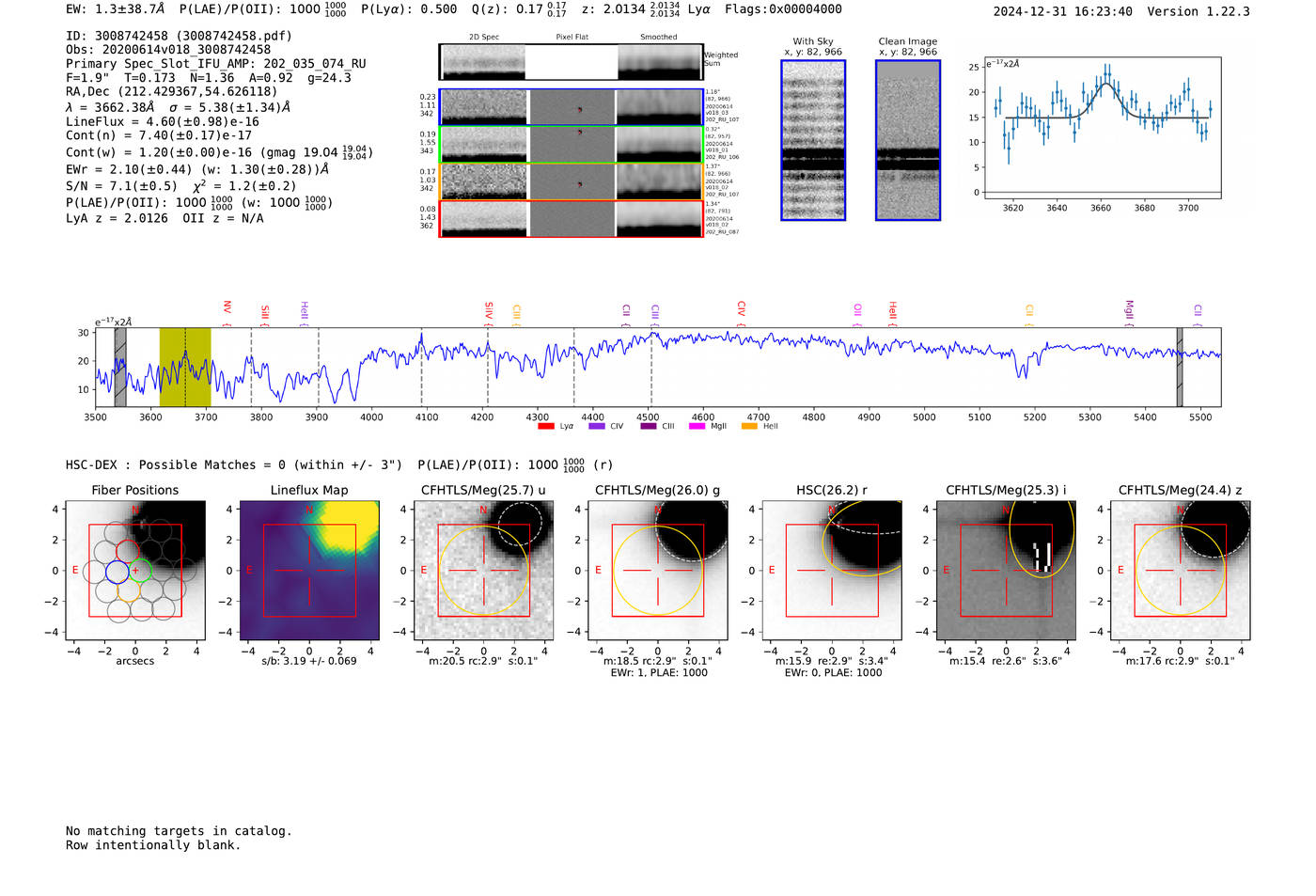Click the '2D Spec' column header

coord(484,38)
